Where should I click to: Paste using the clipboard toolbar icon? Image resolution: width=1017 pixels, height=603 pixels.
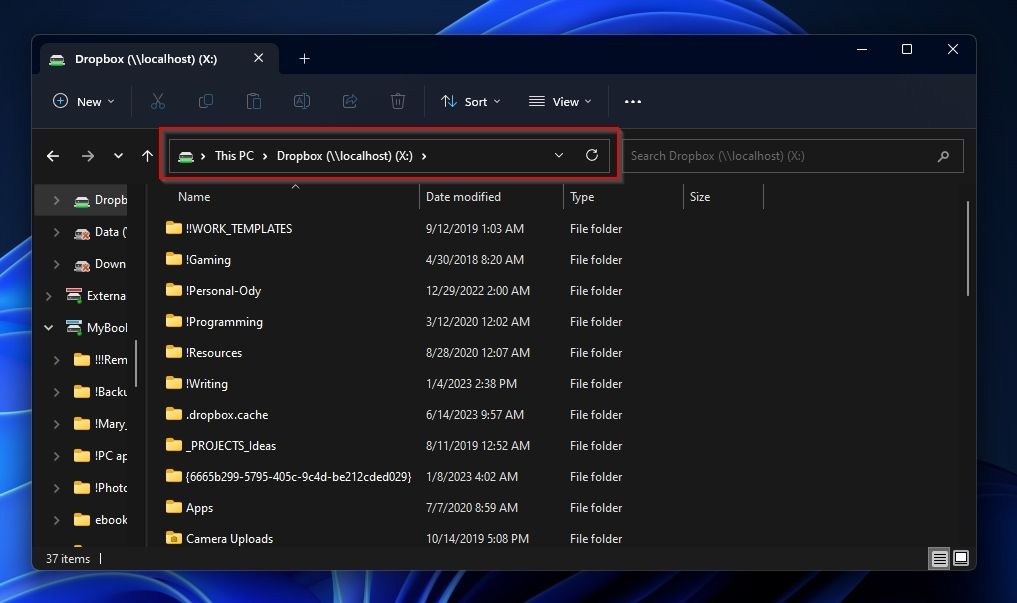254,101
